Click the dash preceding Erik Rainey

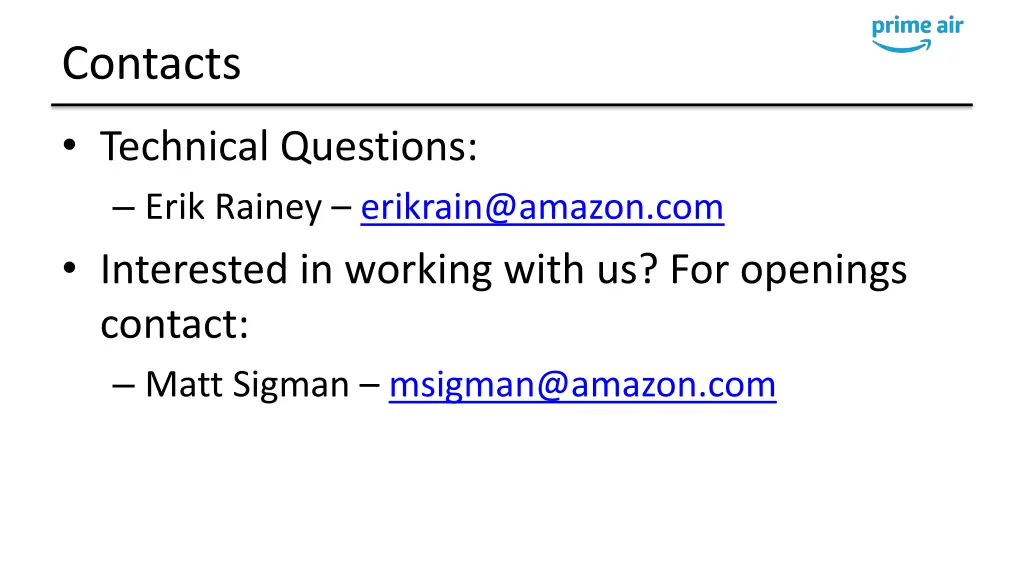pos(123,209)
